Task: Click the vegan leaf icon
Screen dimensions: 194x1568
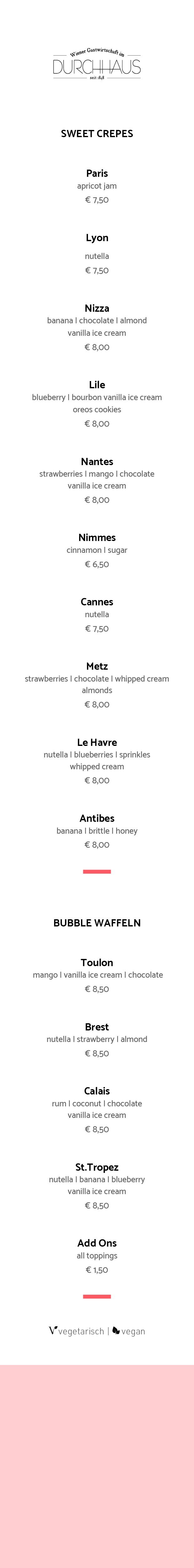Action: (116, 1331)
